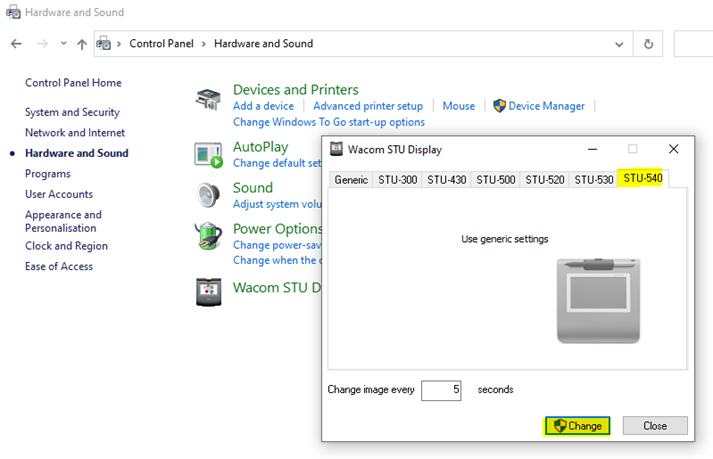Click the Close button in dialog
713x459 pixels.
[655, 426]
